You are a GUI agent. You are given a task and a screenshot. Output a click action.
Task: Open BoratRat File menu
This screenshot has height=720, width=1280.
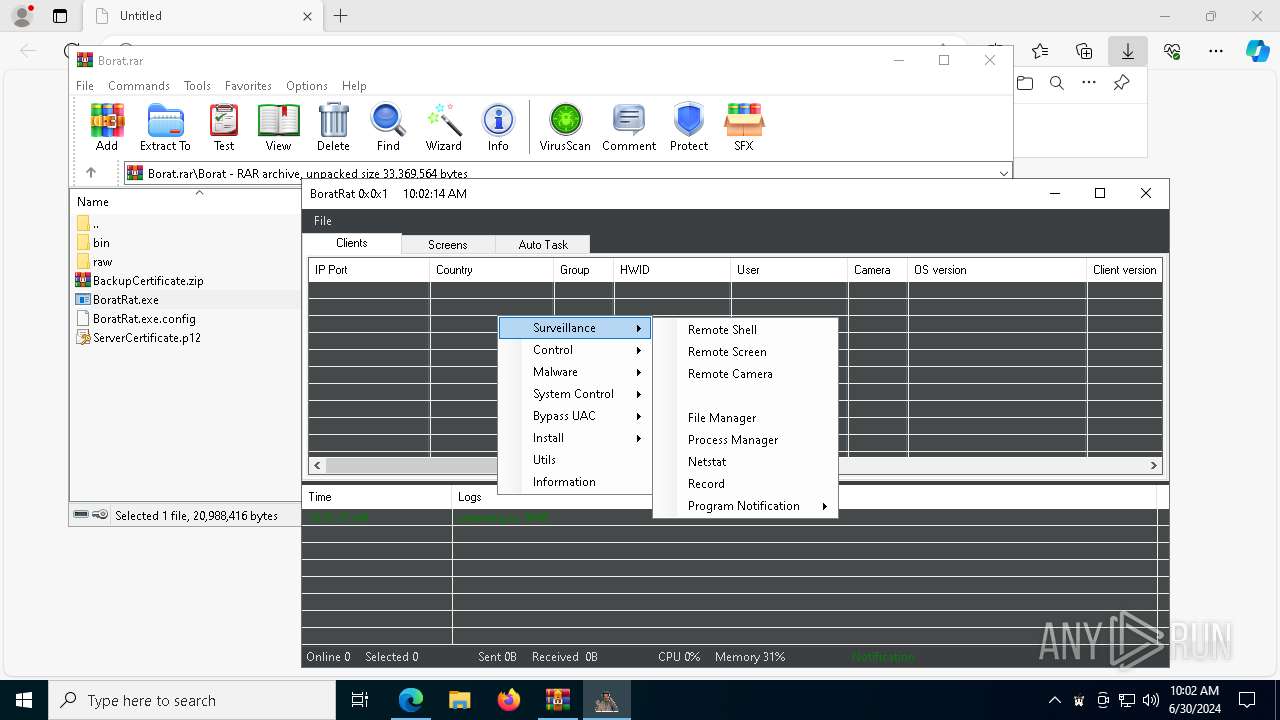tap(322, 221)
